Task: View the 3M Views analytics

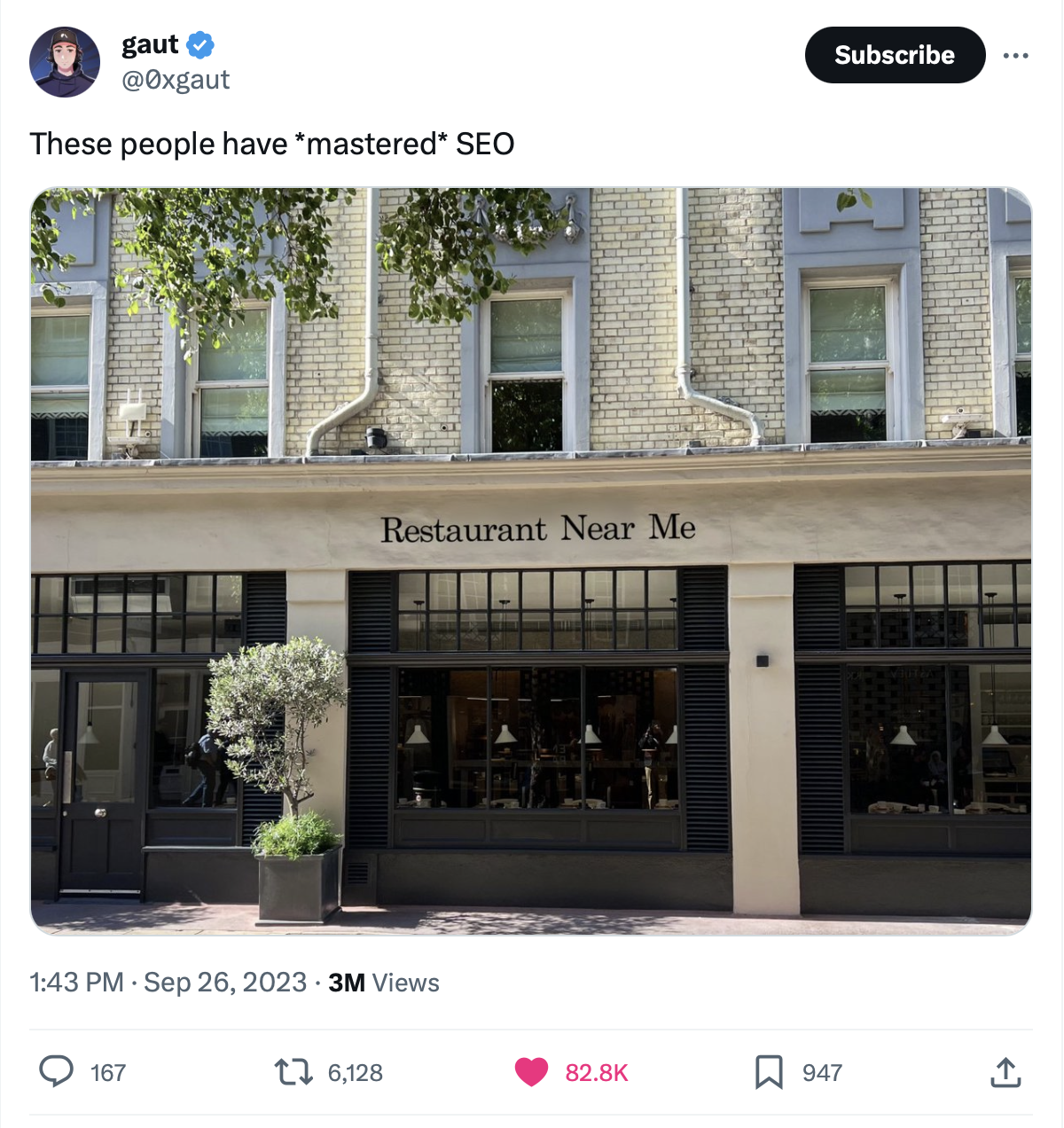Action: tap(384, 983)
